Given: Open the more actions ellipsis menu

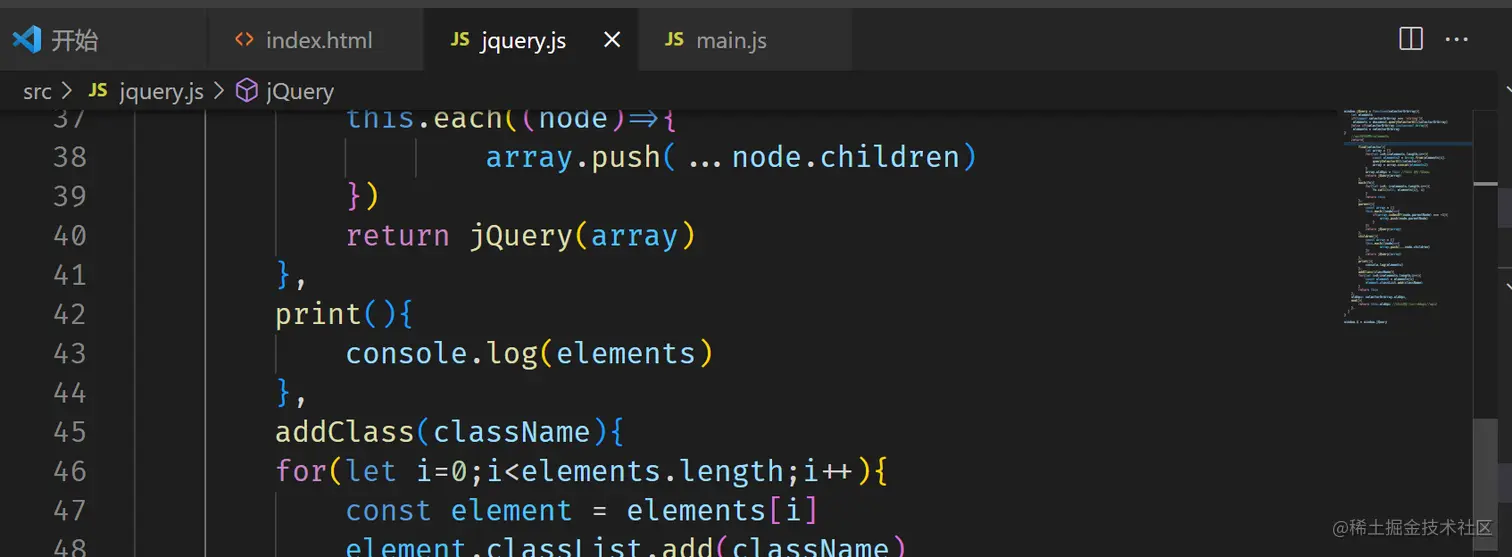Looking at the screenshot, I should (x=1457, y=40).
